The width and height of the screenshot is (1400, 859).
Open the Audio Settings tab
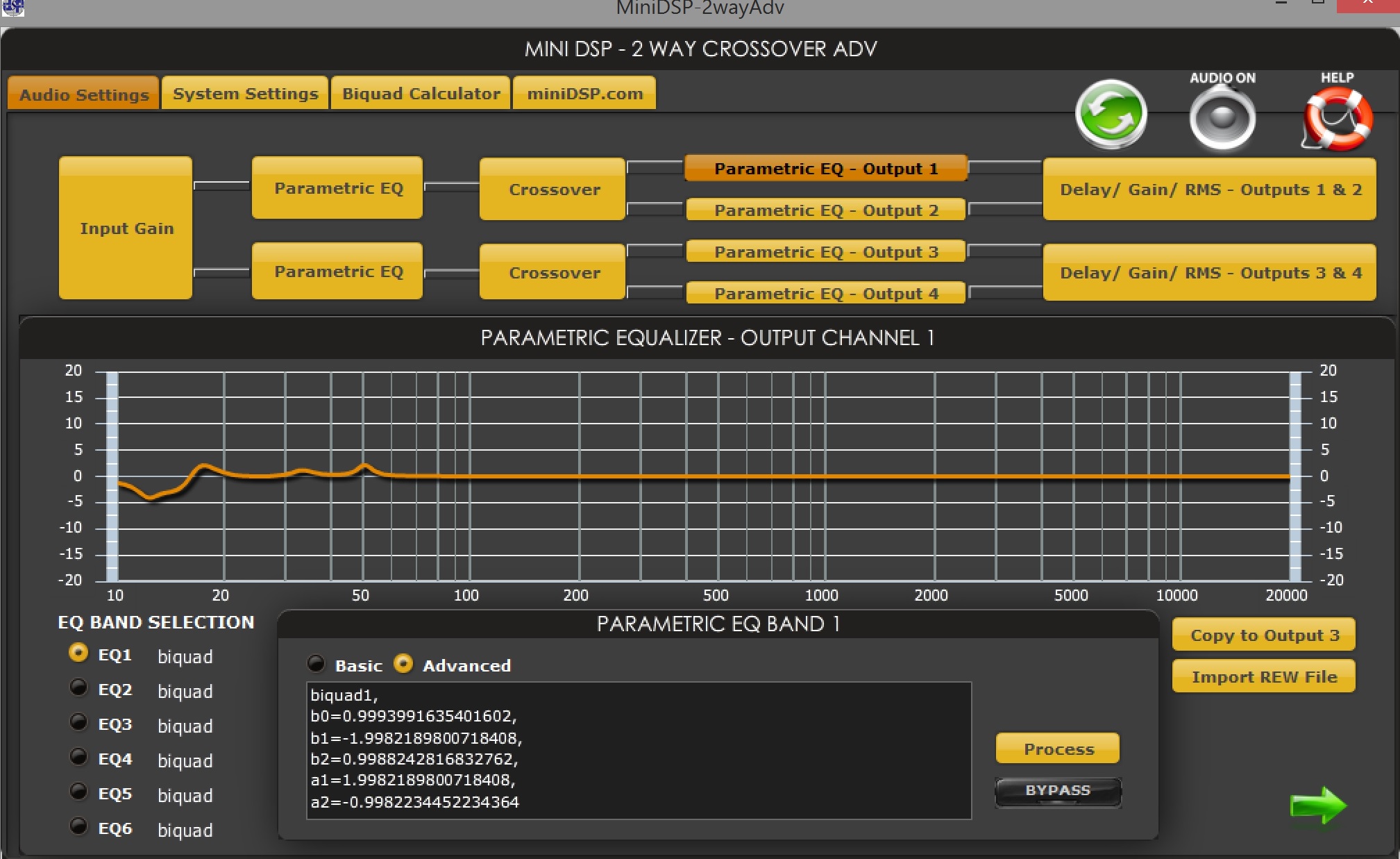[84, 94]
